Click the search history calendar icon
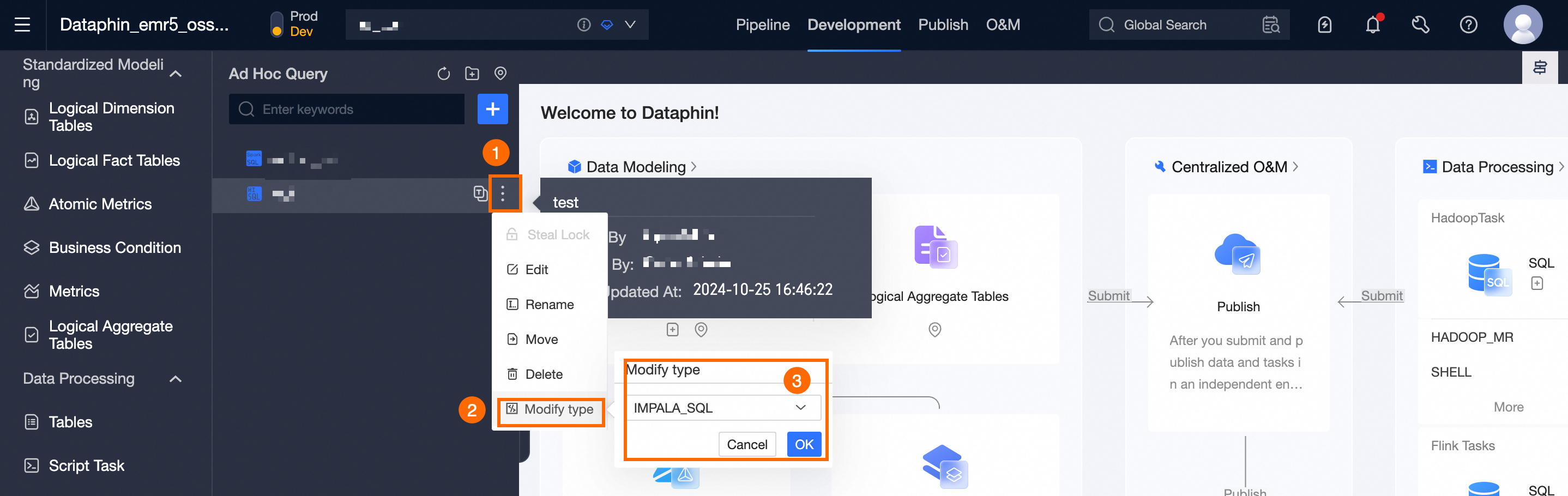Viewport: 1568px width, 496px height. [x=1271, y=25]
